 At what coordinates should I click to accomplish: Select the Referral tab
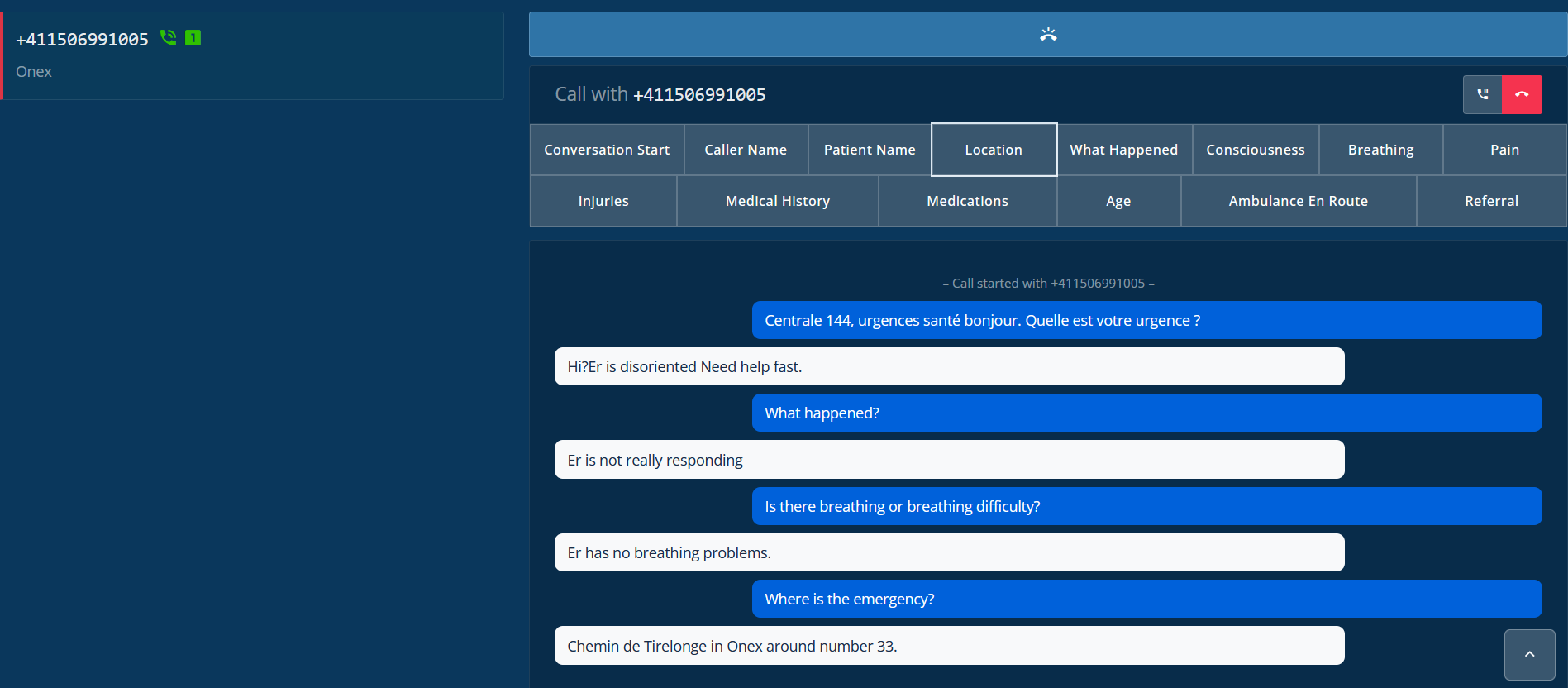pyautogui.click(x=1491, y=201)
